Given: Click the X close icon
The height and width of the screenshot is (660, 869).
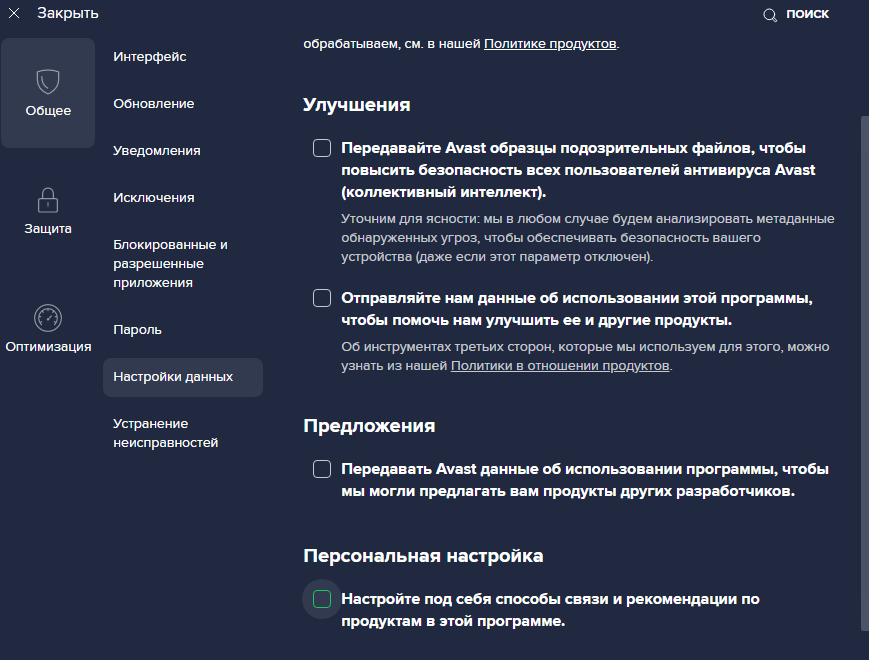Looking at the screenshot, I should (14, 13).
